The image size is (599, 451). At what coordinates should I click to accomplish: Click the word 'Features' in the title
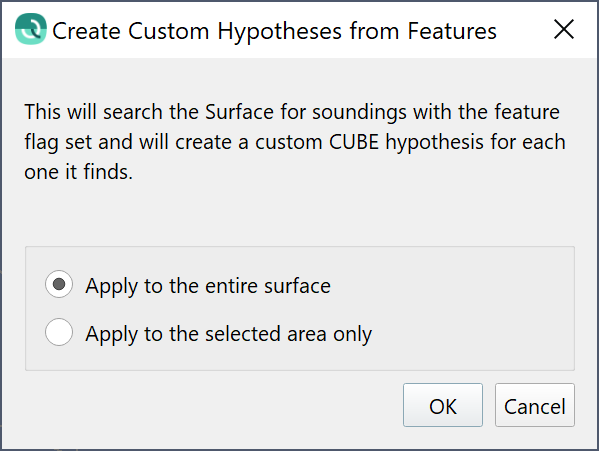452,31
